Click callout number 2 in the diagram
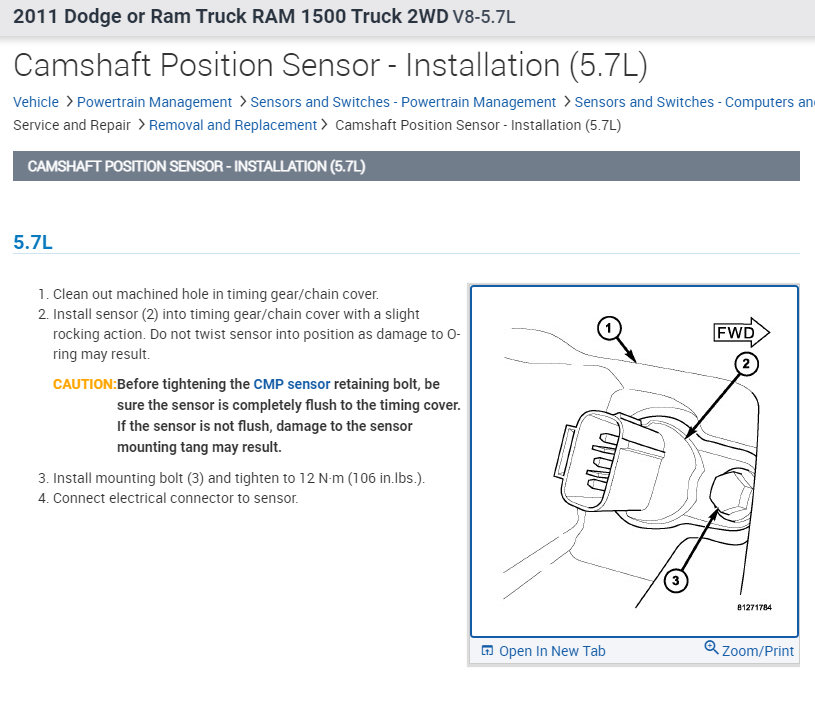The height and width of the screenshot is (719, 815). point(743,365)
